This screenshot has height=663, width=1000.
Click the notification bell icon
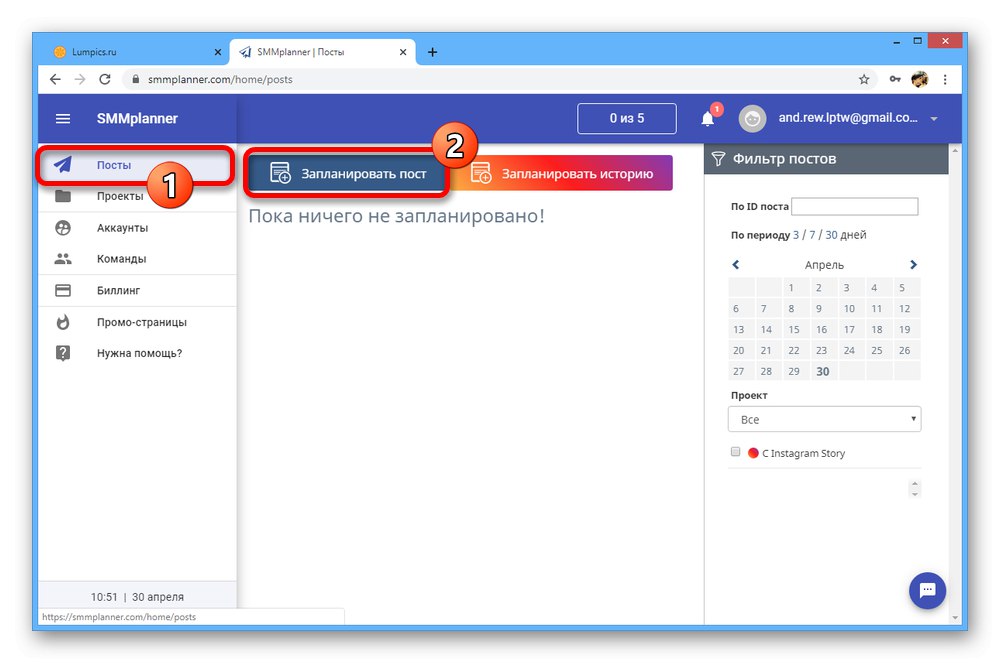pos(708,119)
